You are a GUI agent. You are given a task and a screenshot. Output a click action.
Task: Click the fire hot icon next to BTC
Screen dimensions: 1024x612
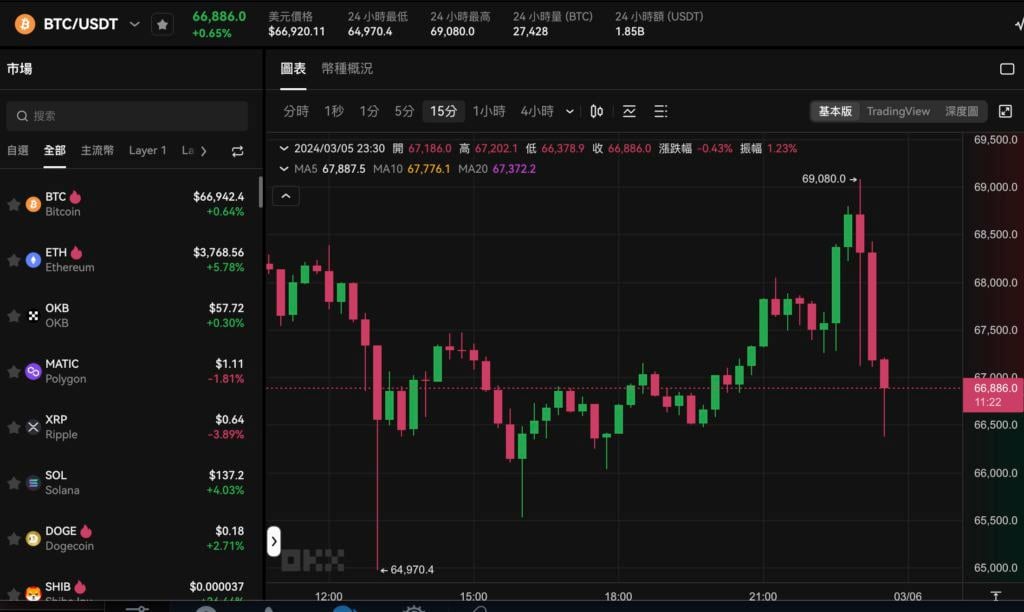(x=76, y=197)
